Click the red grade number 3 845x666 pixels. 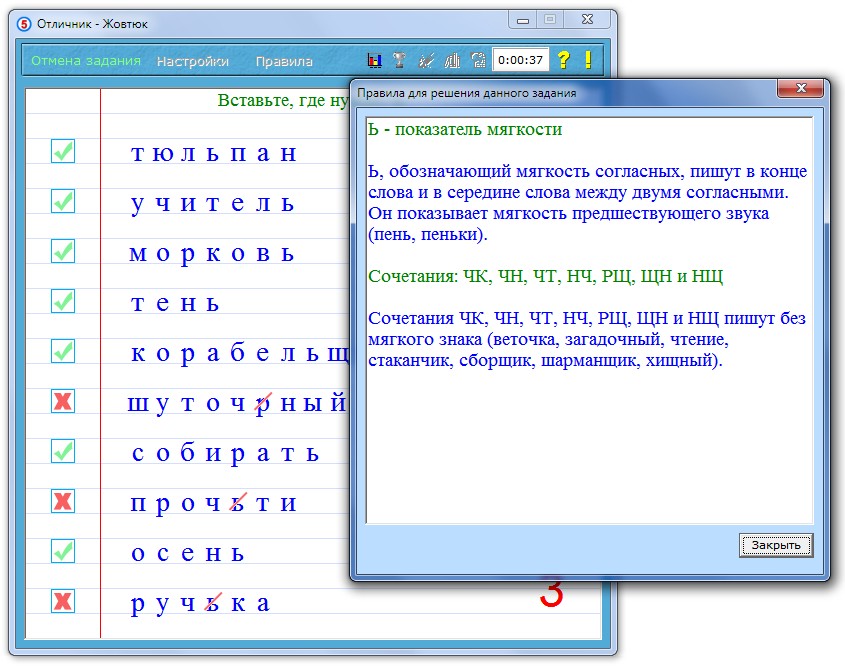pyautogui.click(x=551, y=593)
